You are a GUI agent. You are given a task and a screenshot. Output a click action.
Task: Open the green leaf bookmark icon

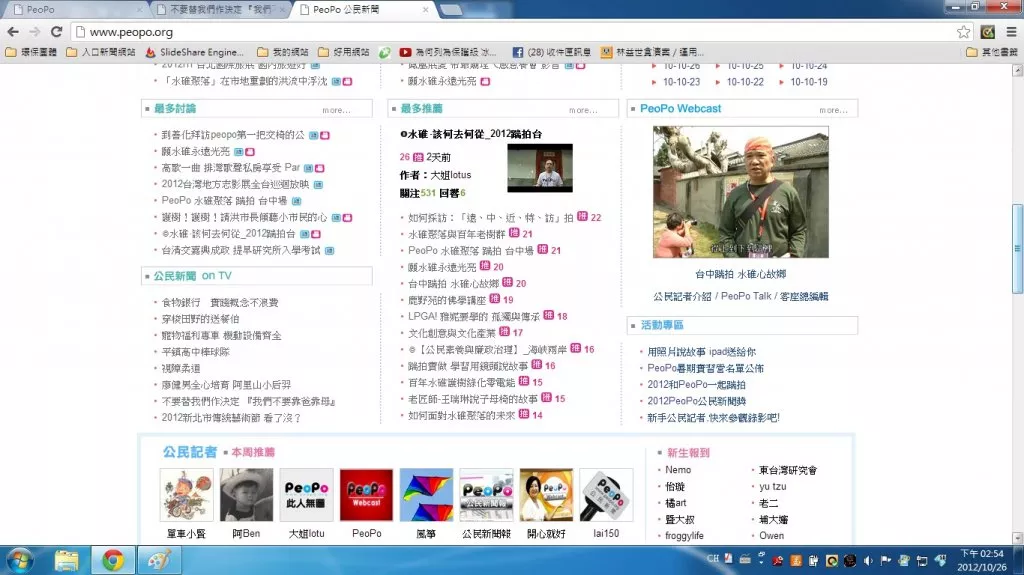385,52
